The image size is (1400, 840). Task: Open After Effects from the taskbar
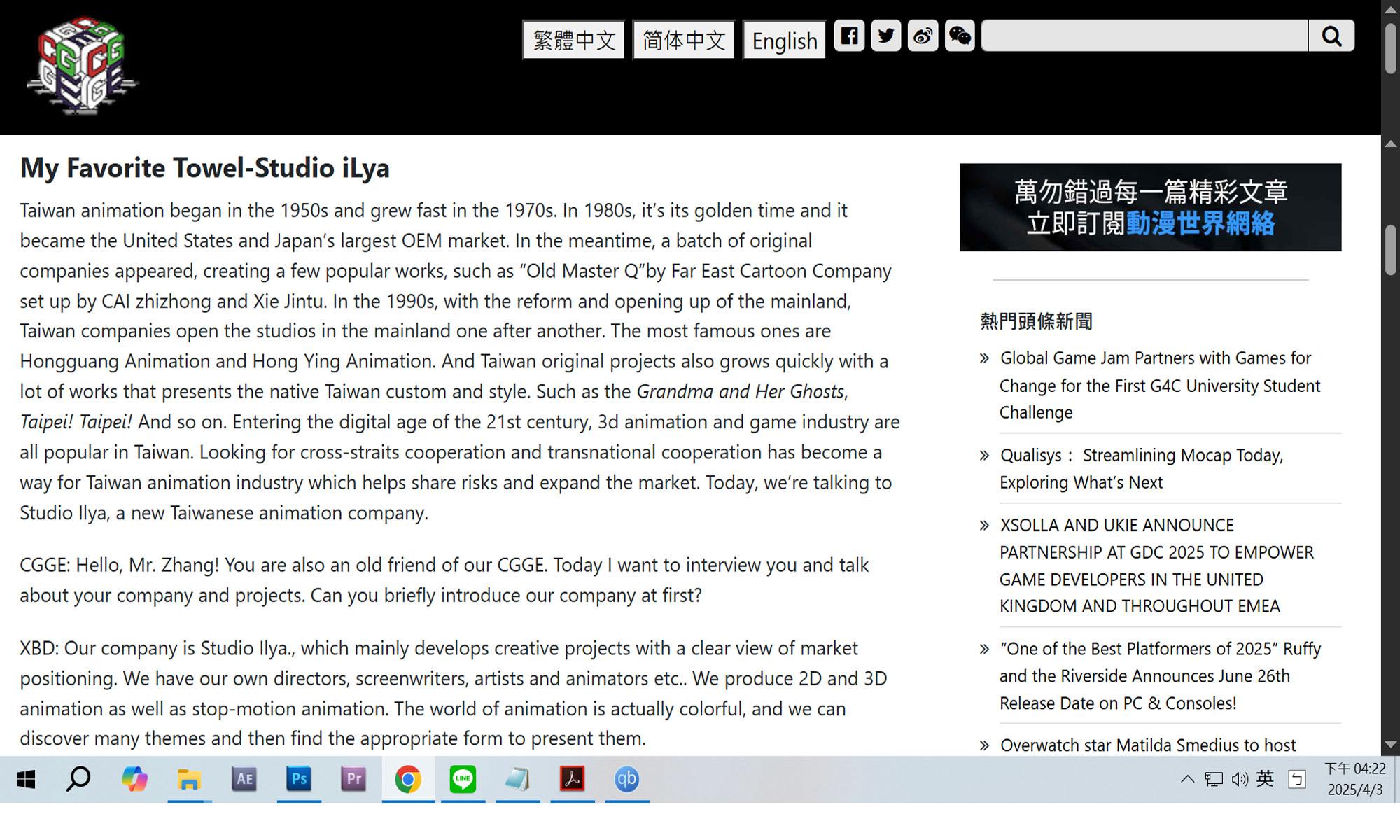pos(244,779)
